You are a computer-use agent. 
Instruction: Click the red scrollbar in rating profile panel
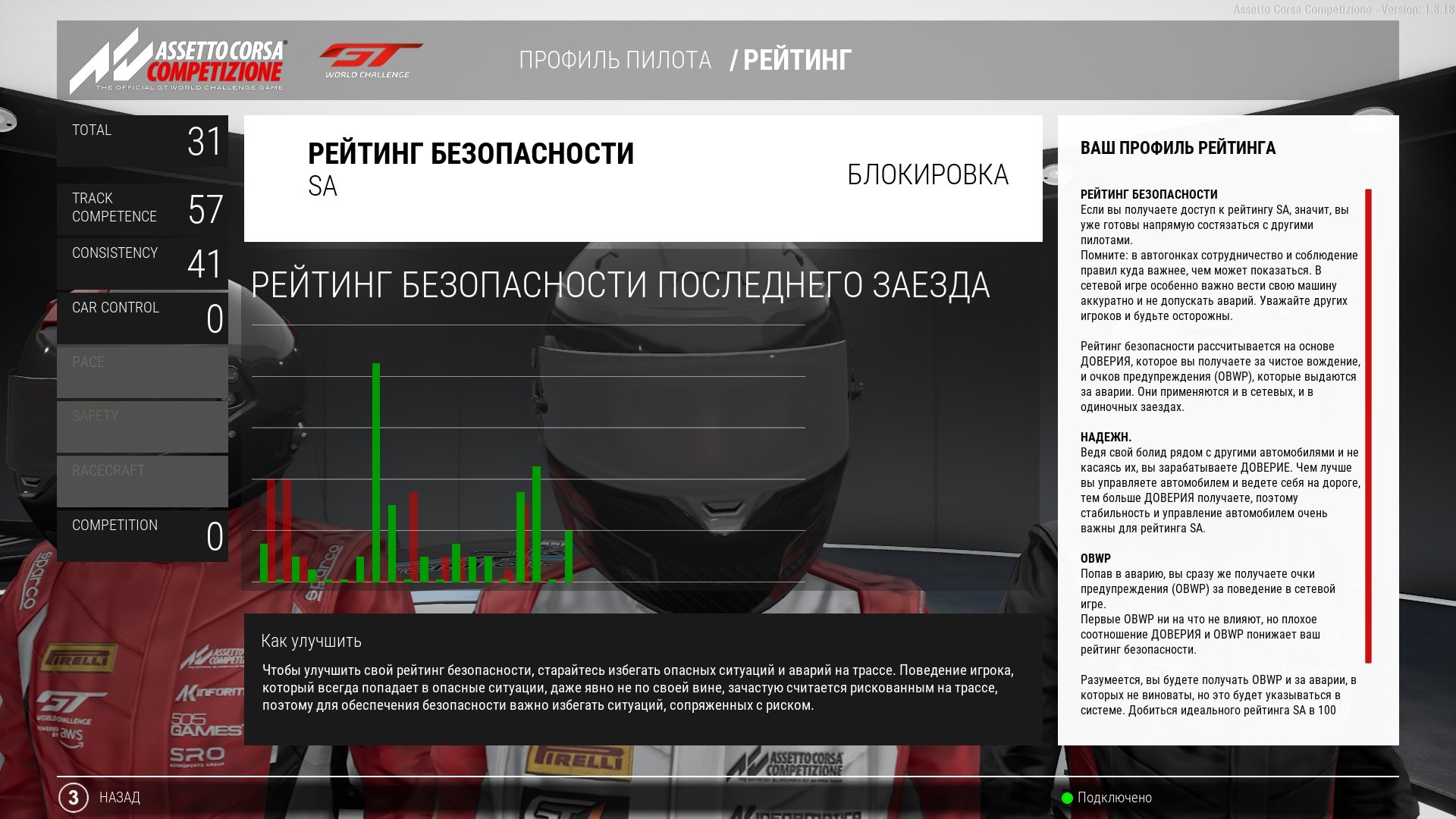[1368, 425]
